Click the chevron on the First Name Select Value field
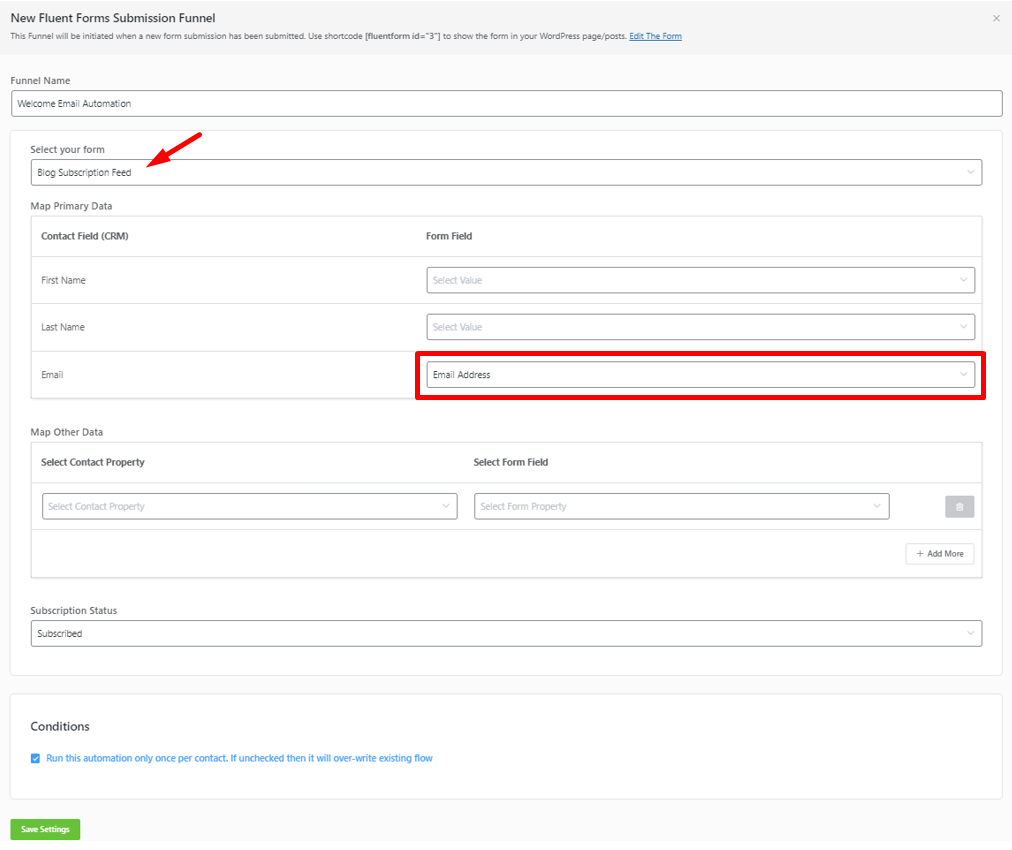Viewport: 1012px width, 850px height. tap(963, 280)
